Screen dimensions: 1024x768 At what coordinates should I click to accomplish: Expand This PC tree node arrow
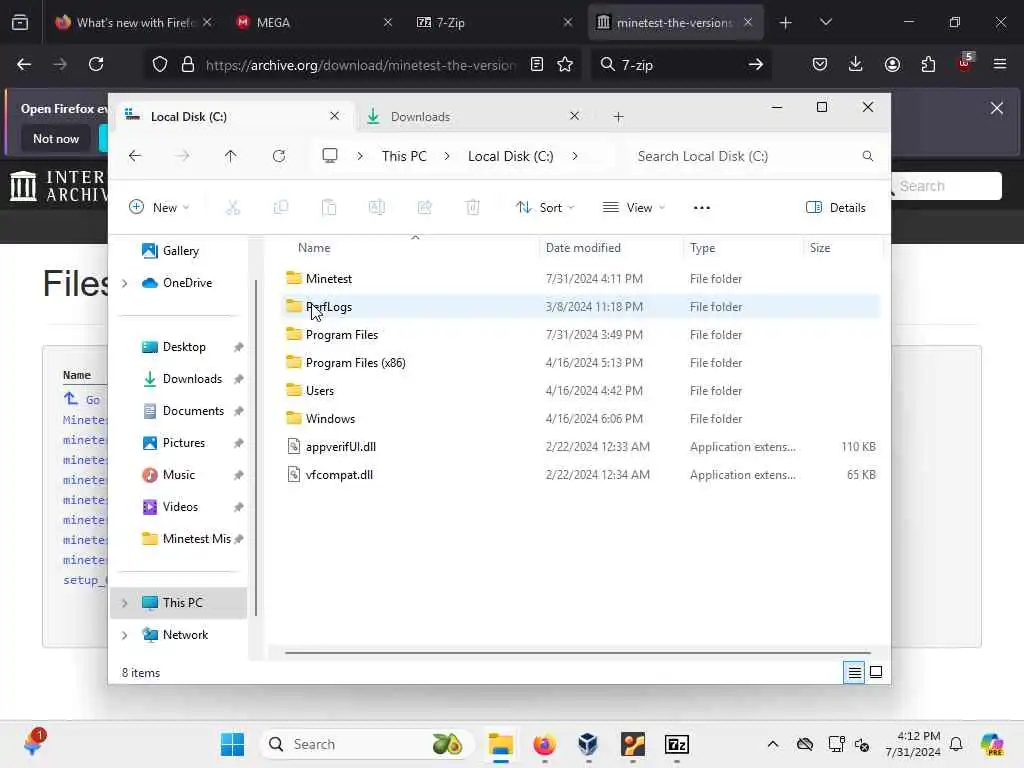click(125, 603)
